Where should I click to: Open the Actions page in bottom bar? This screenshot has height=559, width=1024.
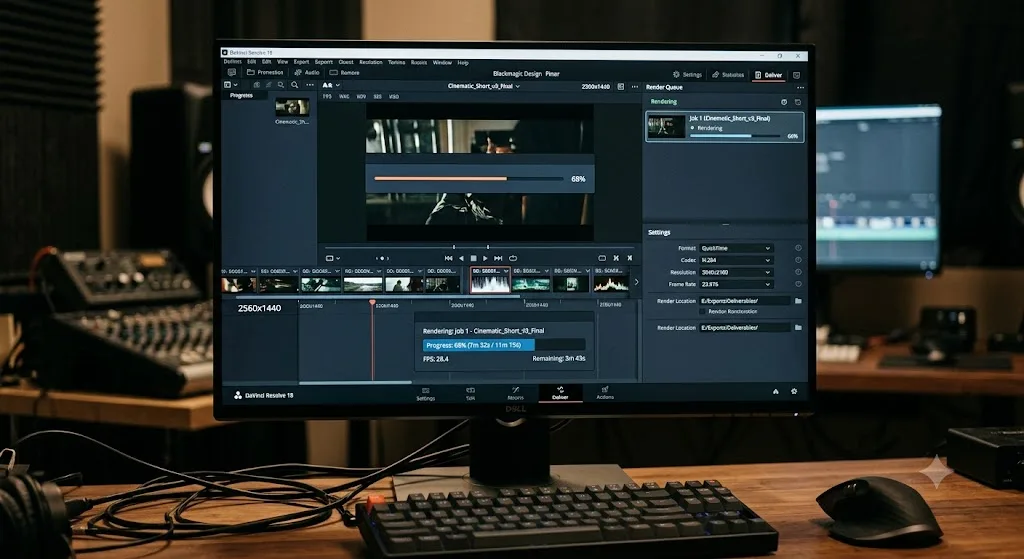tap(605, 392)
